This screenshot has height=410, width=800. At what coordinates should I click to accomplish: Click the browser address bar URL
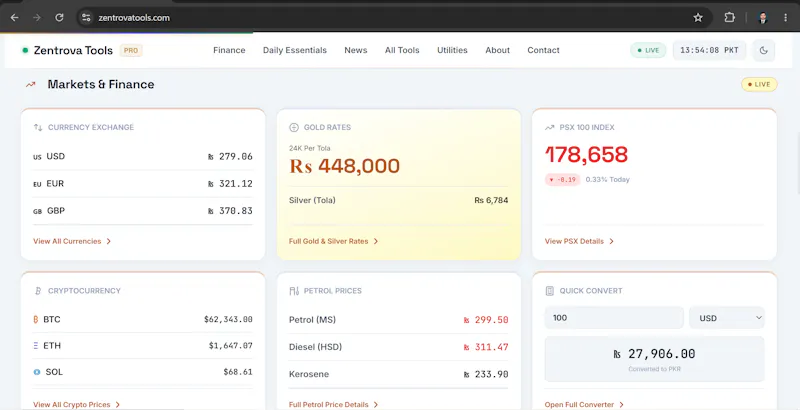tap(134, 18)
